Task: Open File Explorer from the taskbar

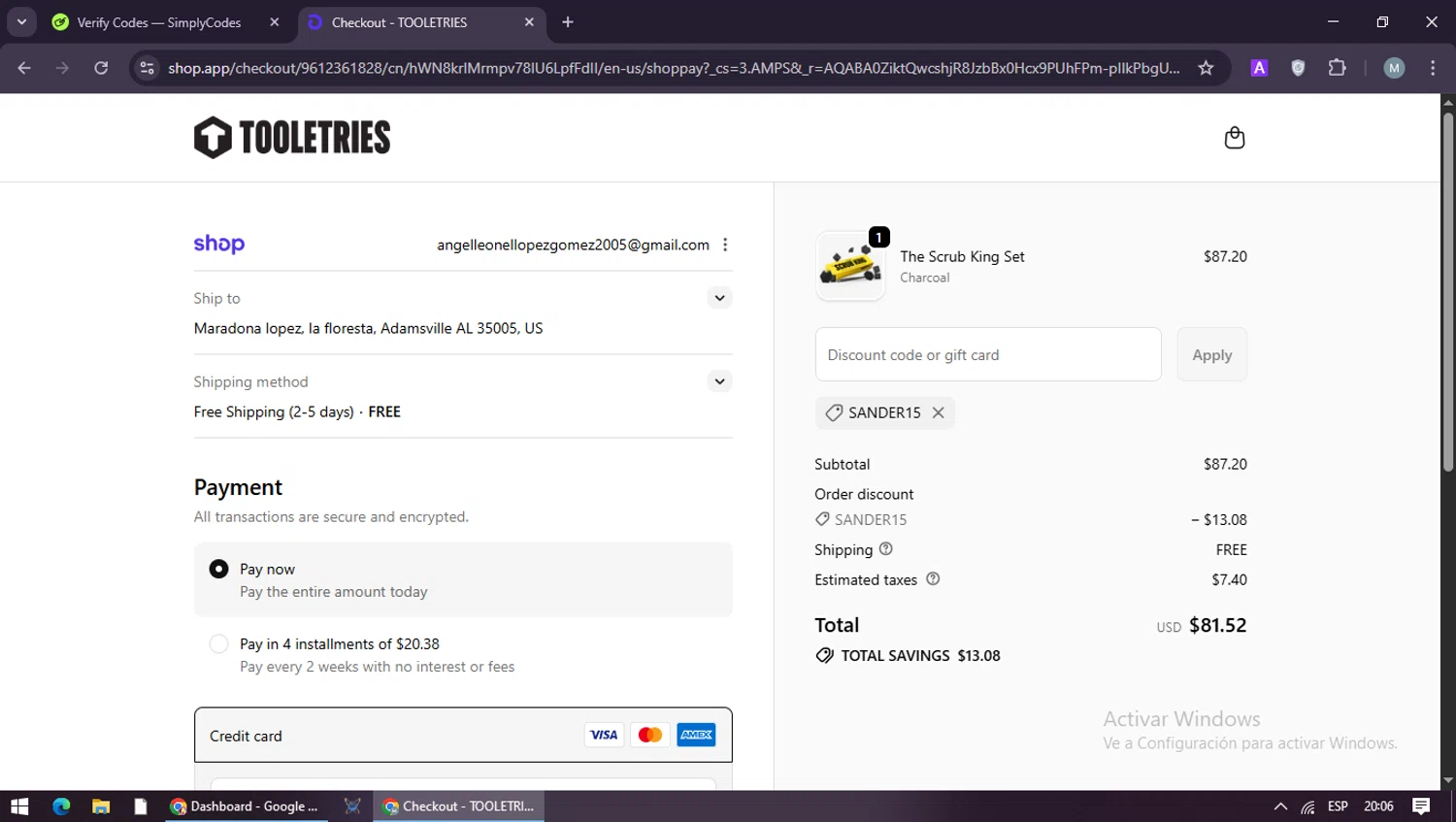Action: pos(101,806)
